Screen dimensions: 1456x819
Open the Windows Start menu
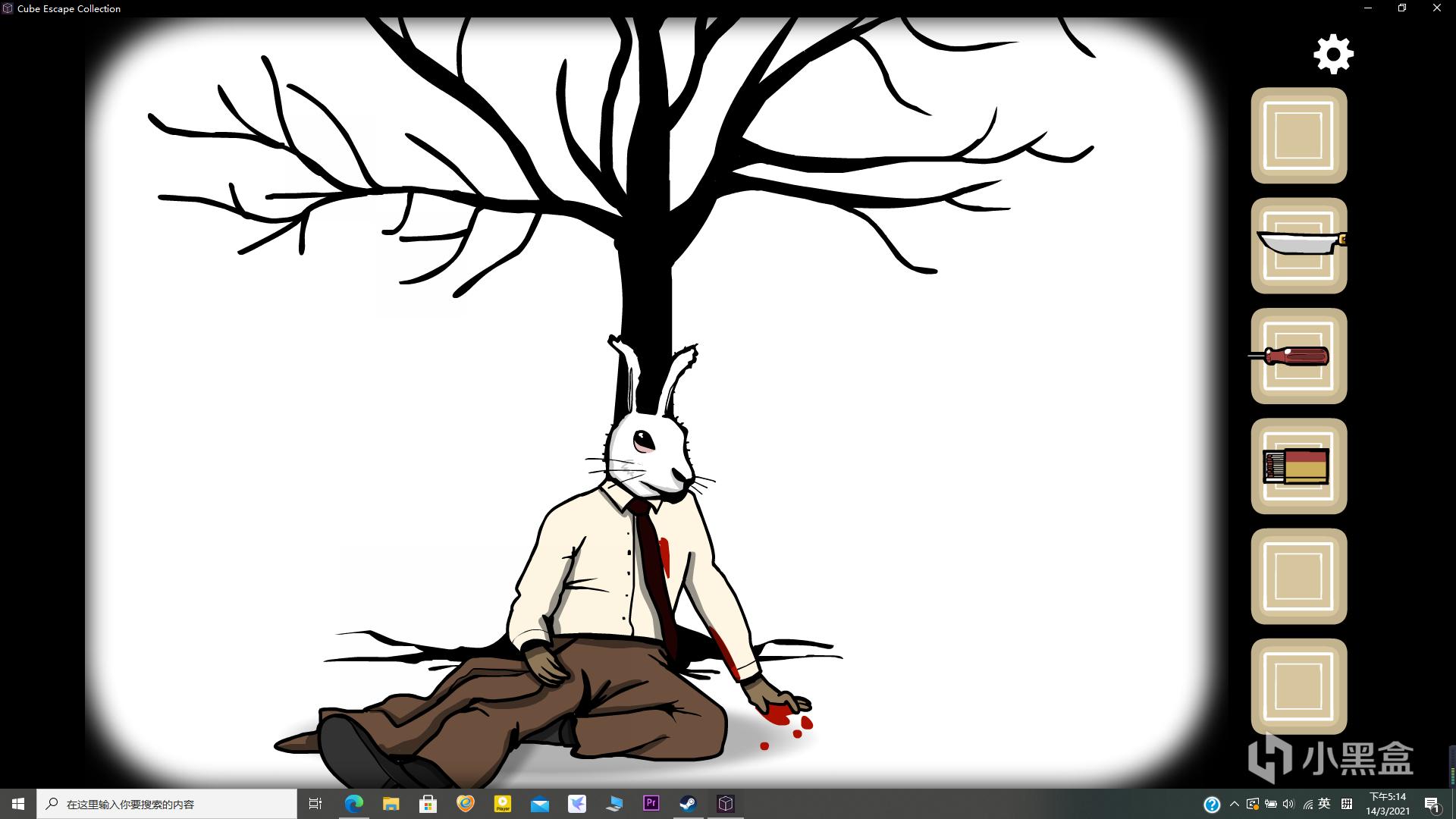[x=18, y=804]
